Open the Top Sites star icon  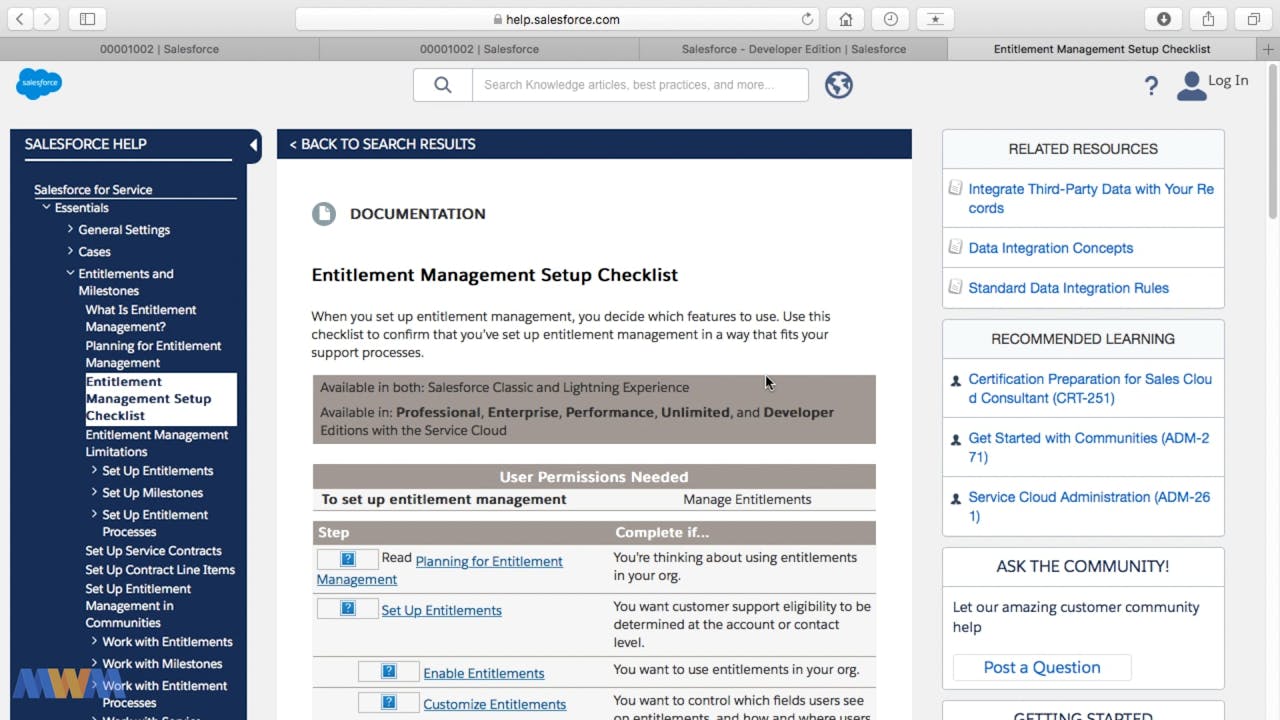tap(935, 19)
